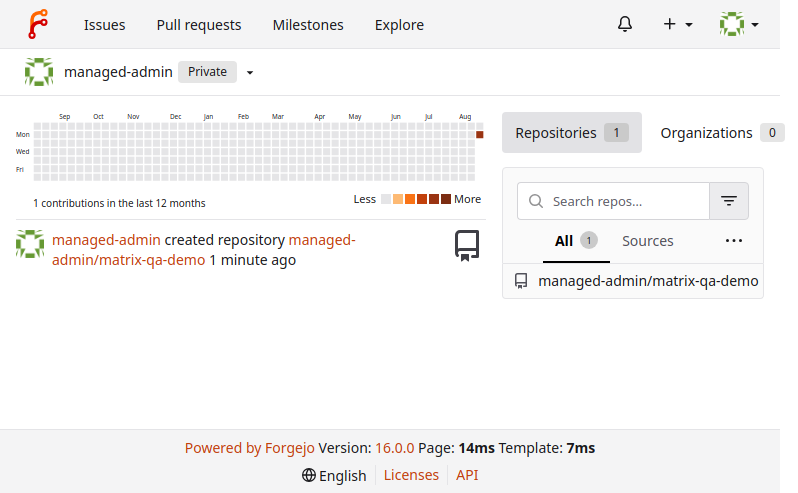Click the Private visibility badge

(207, 72)
